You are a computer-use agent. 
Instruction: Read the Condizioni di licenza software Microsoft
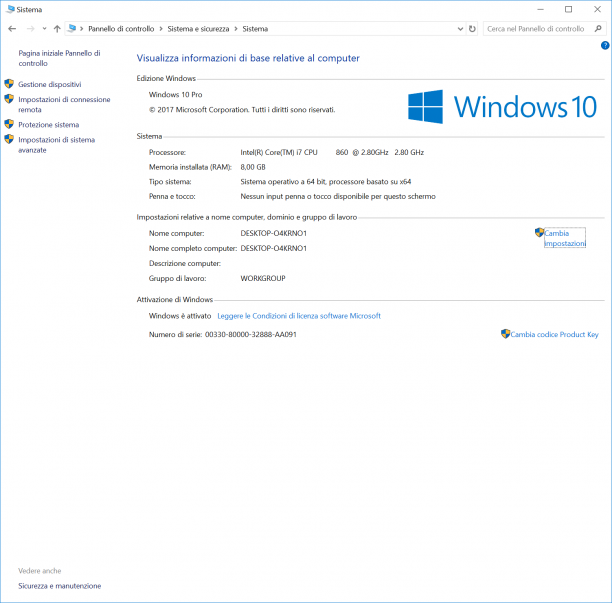coord(299,316)
